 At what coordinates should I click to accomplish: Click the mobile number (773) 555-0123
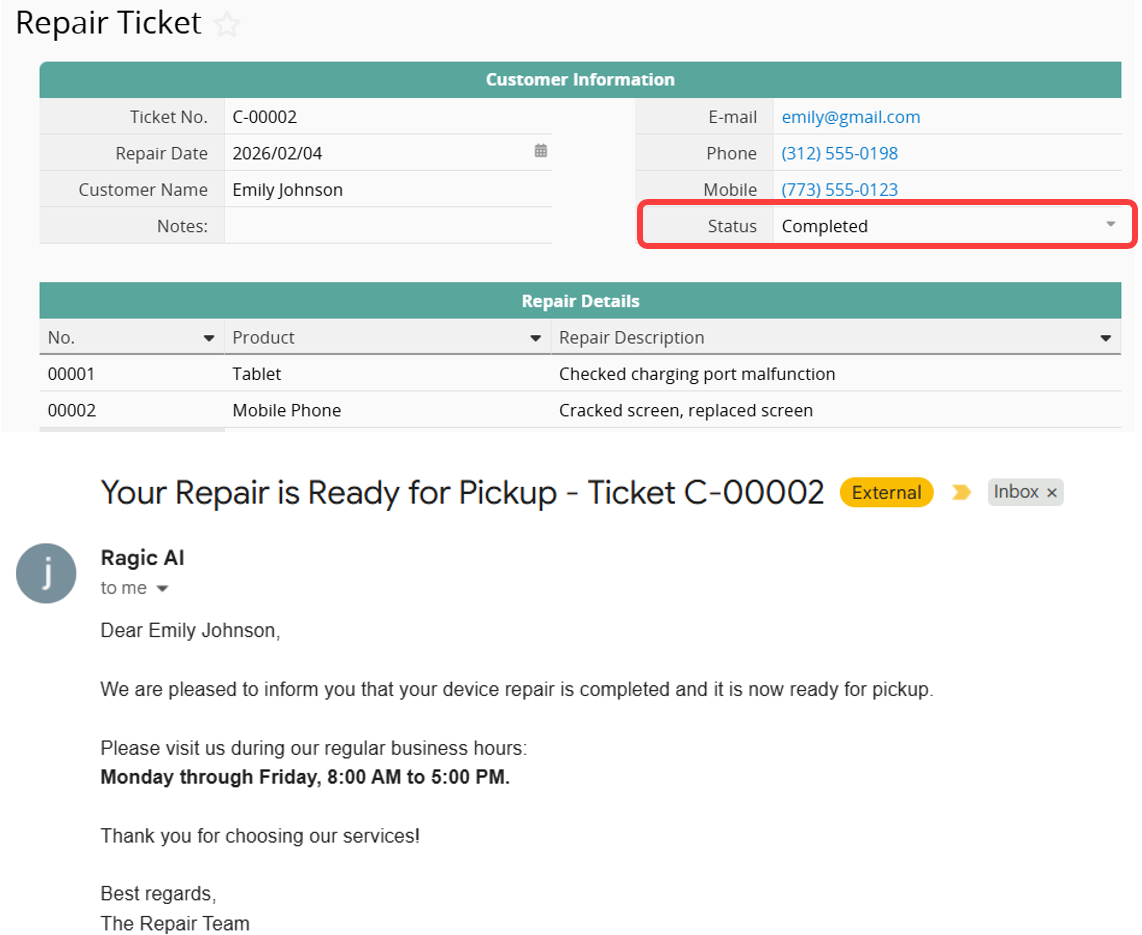pyautogui.click(x=839, y=190)
